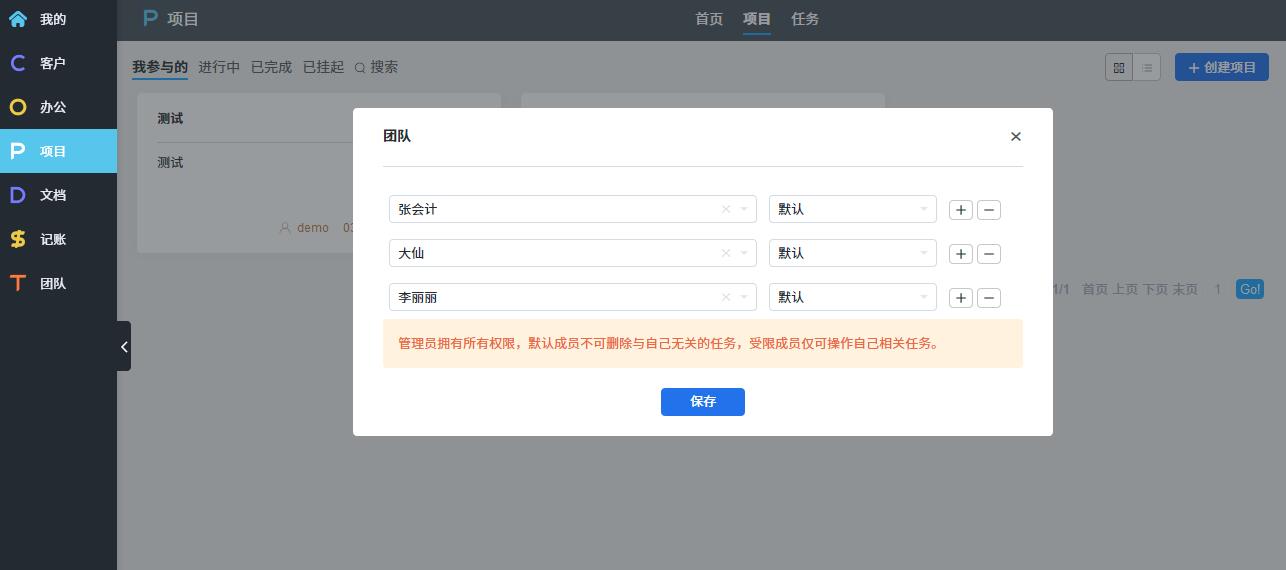
Task: Go to 首页 in top navigation
Action: (709, 19)
